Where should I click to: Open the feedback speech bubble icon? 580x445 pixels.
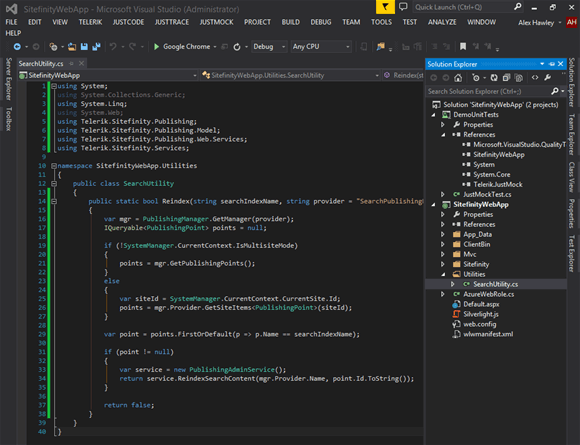pos(403,7)
